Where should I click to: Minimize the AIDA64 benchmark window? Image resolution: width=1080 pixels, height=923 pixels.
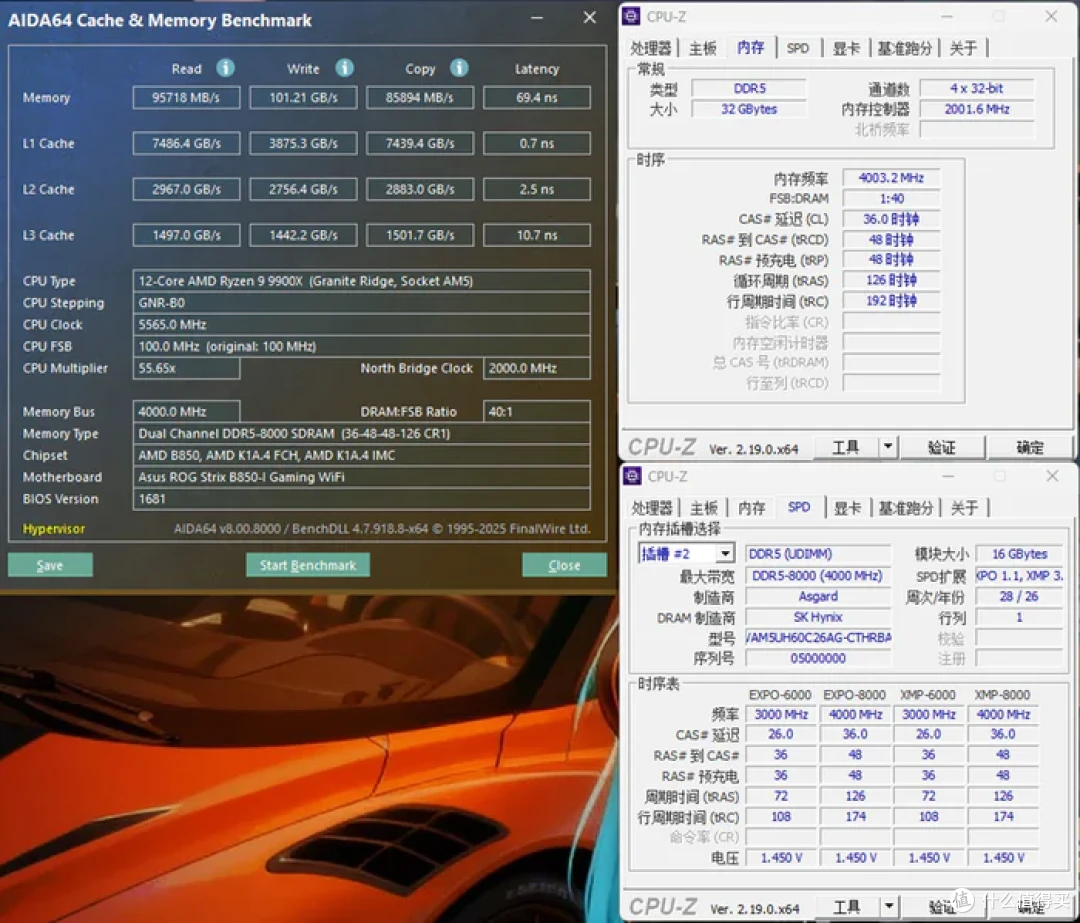537,18
